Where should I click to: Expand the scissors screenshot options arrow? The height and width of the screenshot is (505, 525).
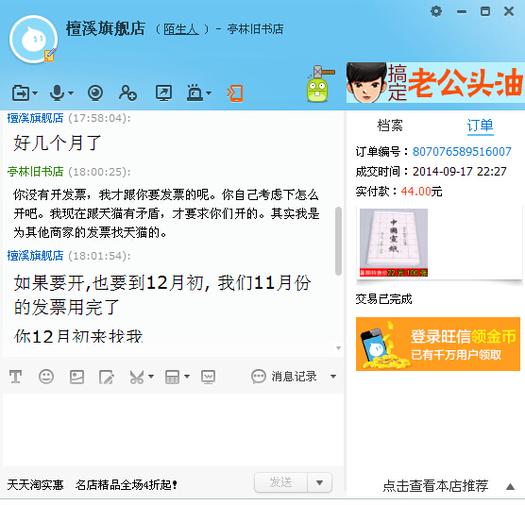point(151,377)
